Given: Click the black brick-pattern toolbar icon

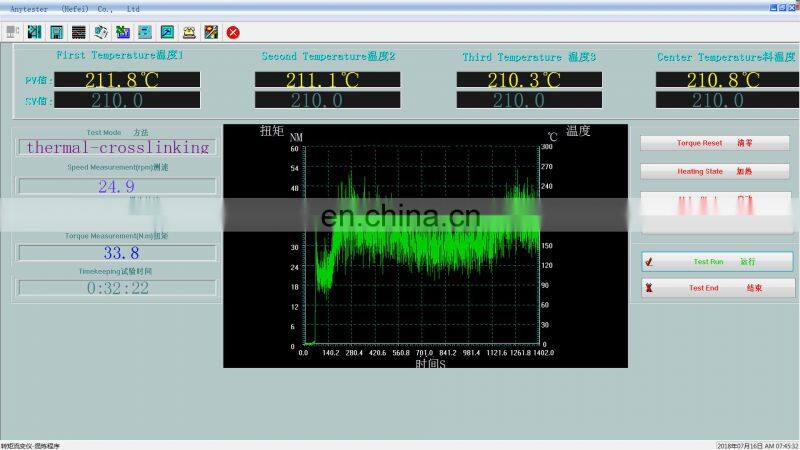Looking at the screenshot, I should (x=78, y=32).
